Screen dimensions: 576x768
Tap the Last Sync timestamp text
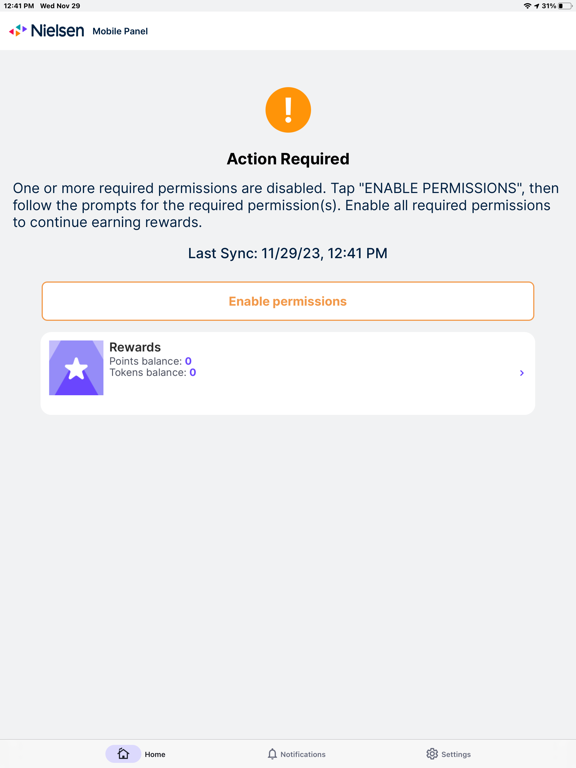click(x=288, y=253)
